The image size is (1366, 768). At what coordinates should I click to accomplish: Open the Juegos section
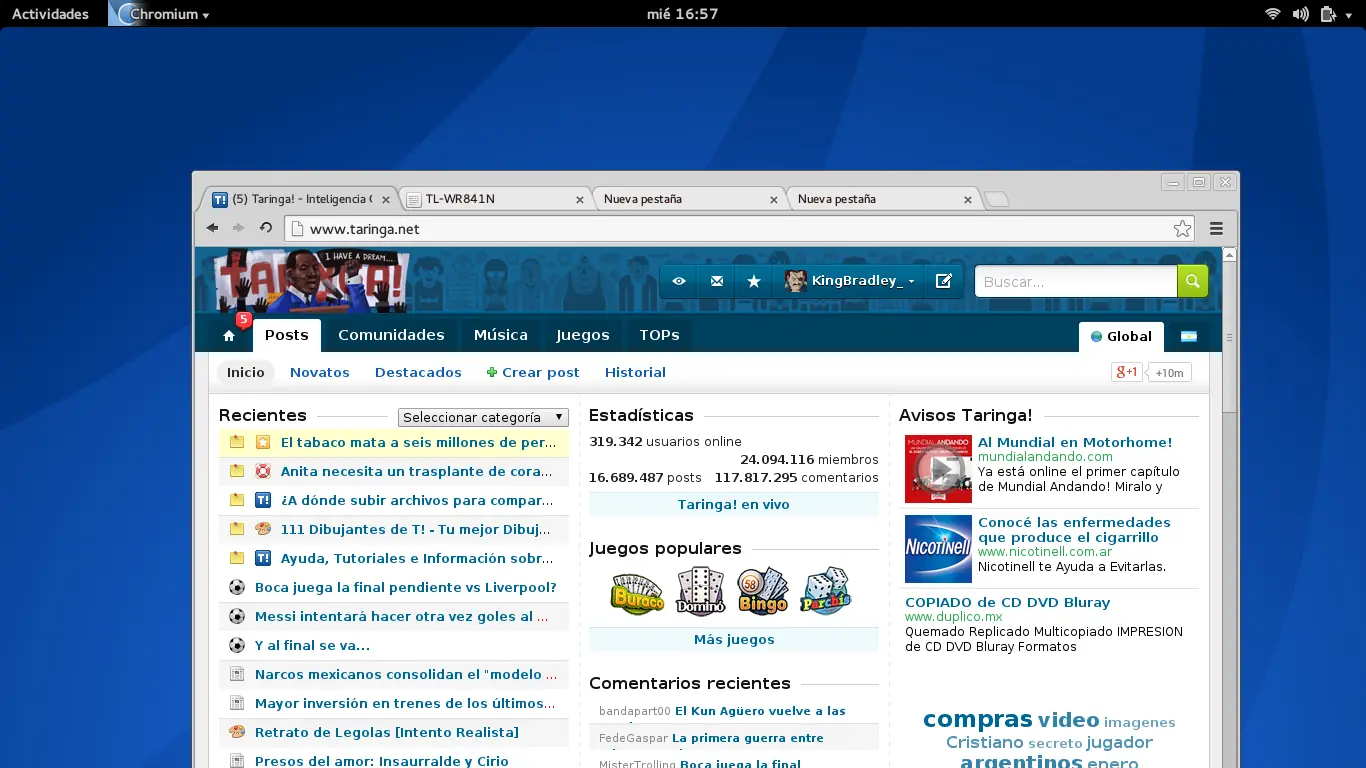(x=583, y=335)
